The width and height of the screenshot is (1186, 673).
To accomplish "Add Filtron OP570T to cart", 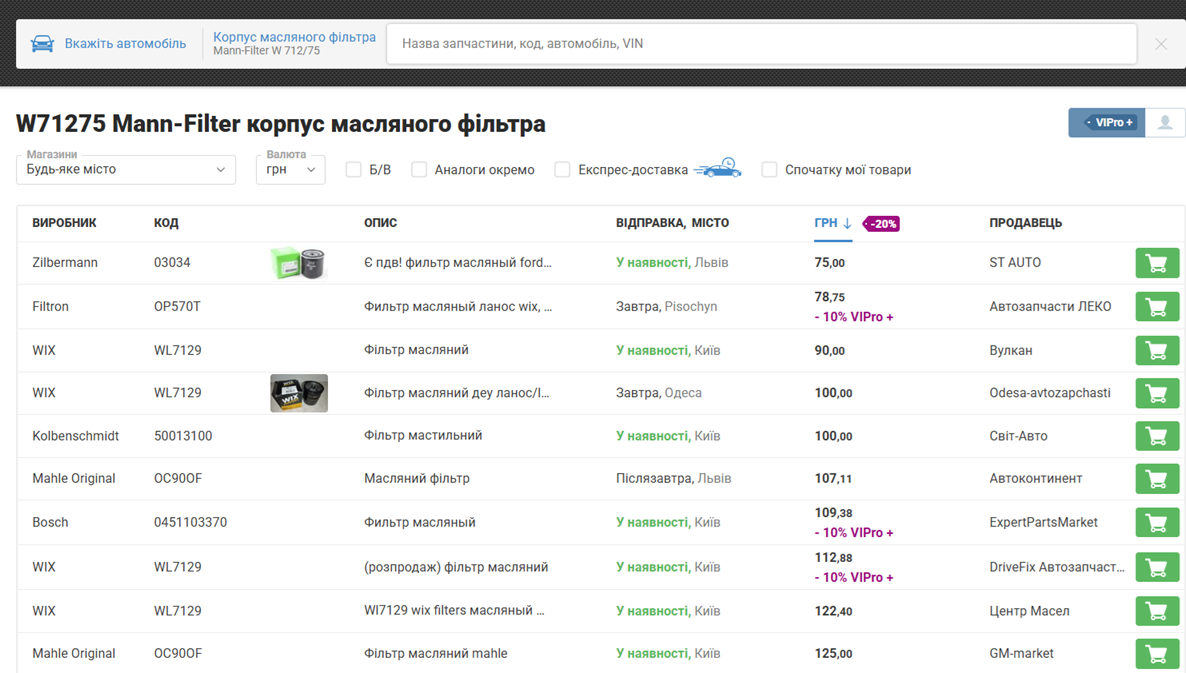I will [1157, 307].
